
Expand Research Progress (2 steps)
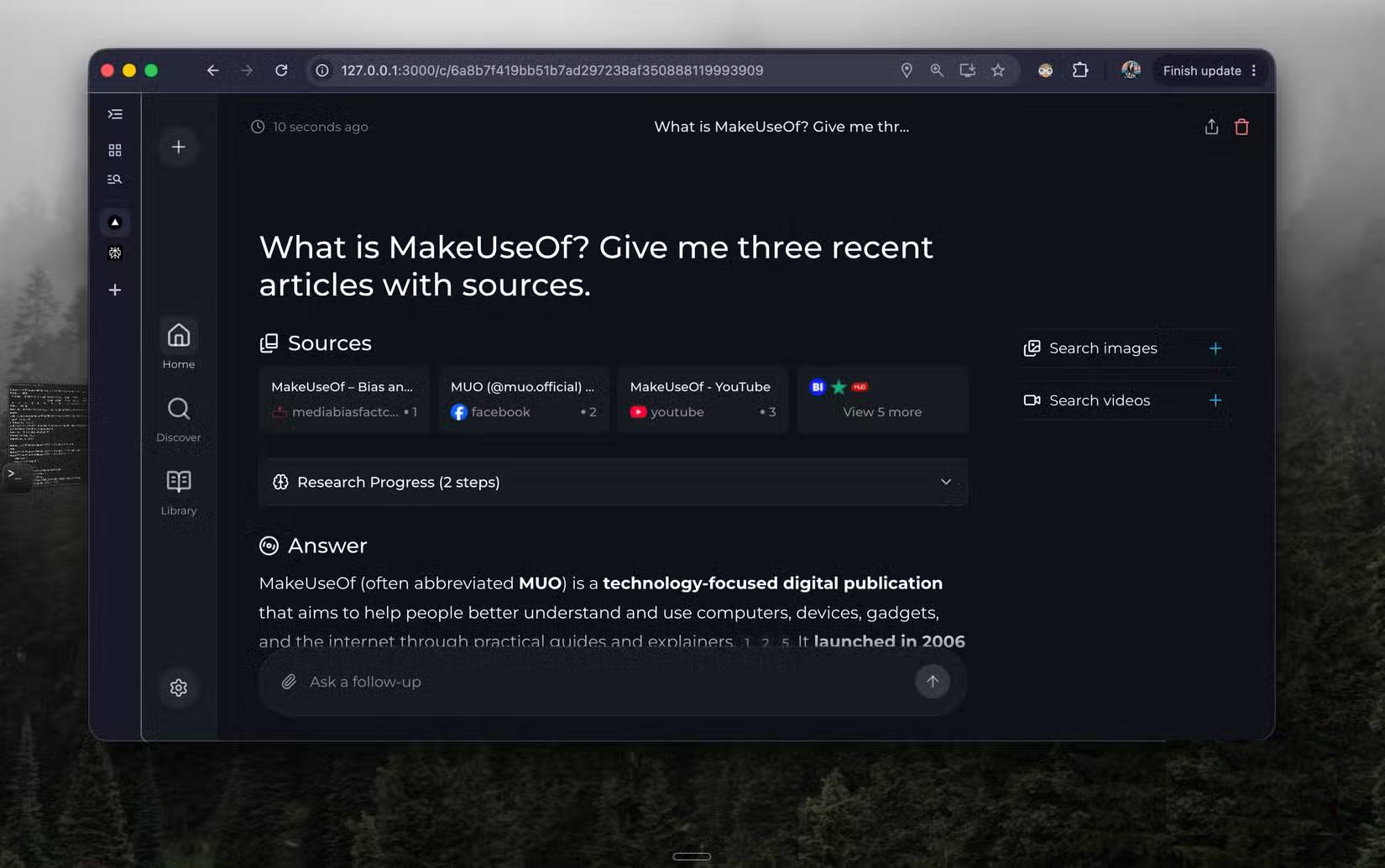pos(613,482)
